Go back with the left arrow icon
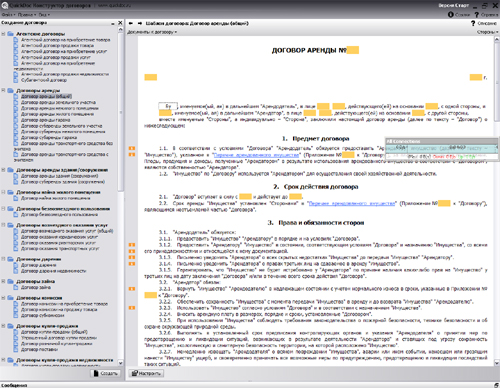 click(x=131, y=23)
